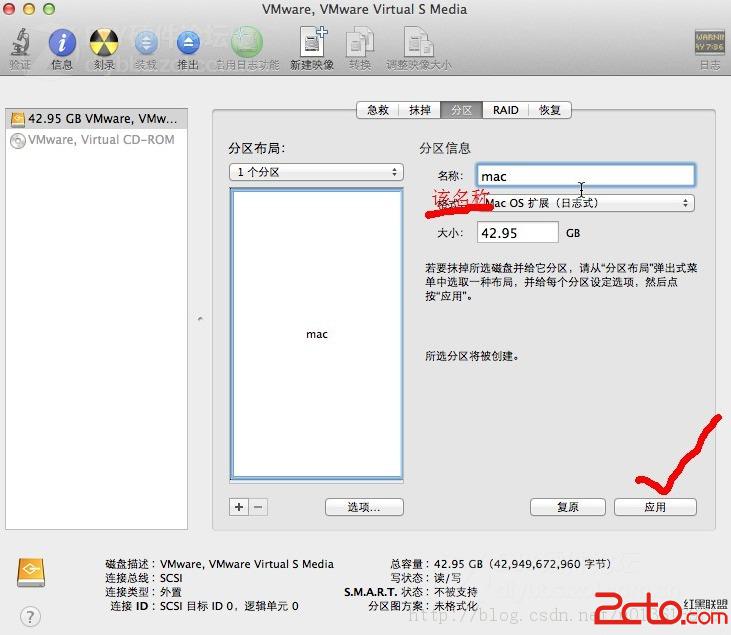The width and height of the screenshot is (731, 635).
Task: Click the 分区信息 heading label
Action: (445, 148)
